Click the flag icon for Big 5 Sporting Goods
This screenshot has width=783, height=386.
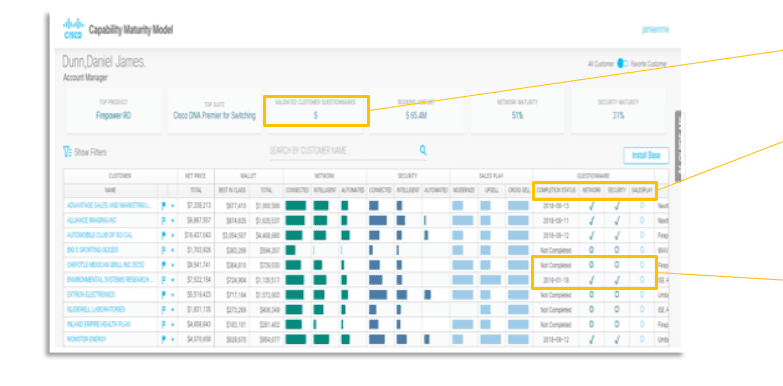point(163,250)
